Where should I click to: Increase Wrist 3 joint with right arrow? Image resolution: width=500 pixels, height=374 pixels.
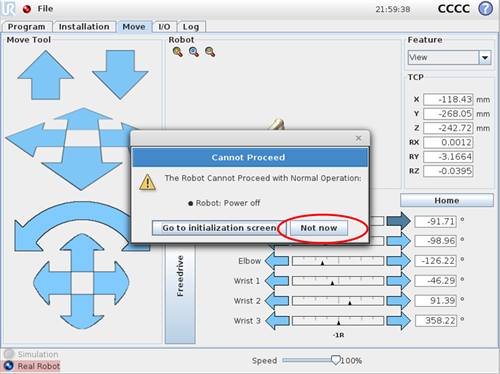click(x=399, y=321)
